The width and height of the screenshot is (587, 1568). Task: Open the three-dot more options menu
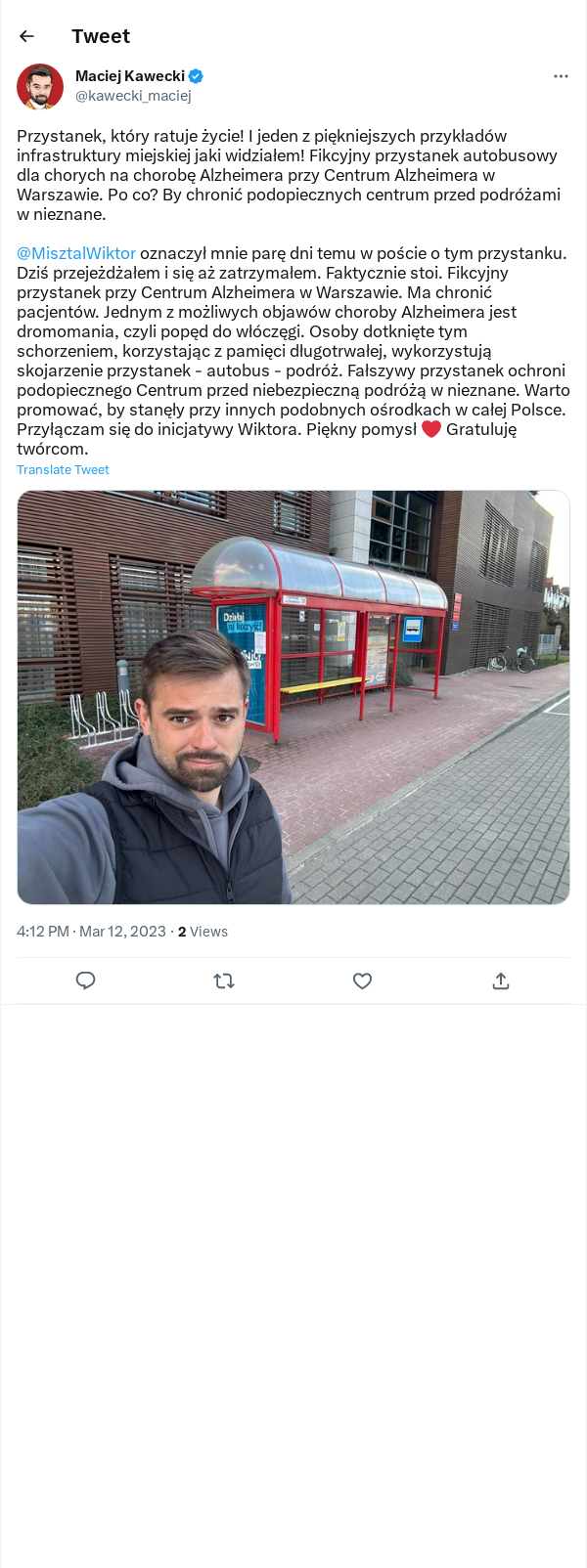pyautogui.click(x=561, y=76)
